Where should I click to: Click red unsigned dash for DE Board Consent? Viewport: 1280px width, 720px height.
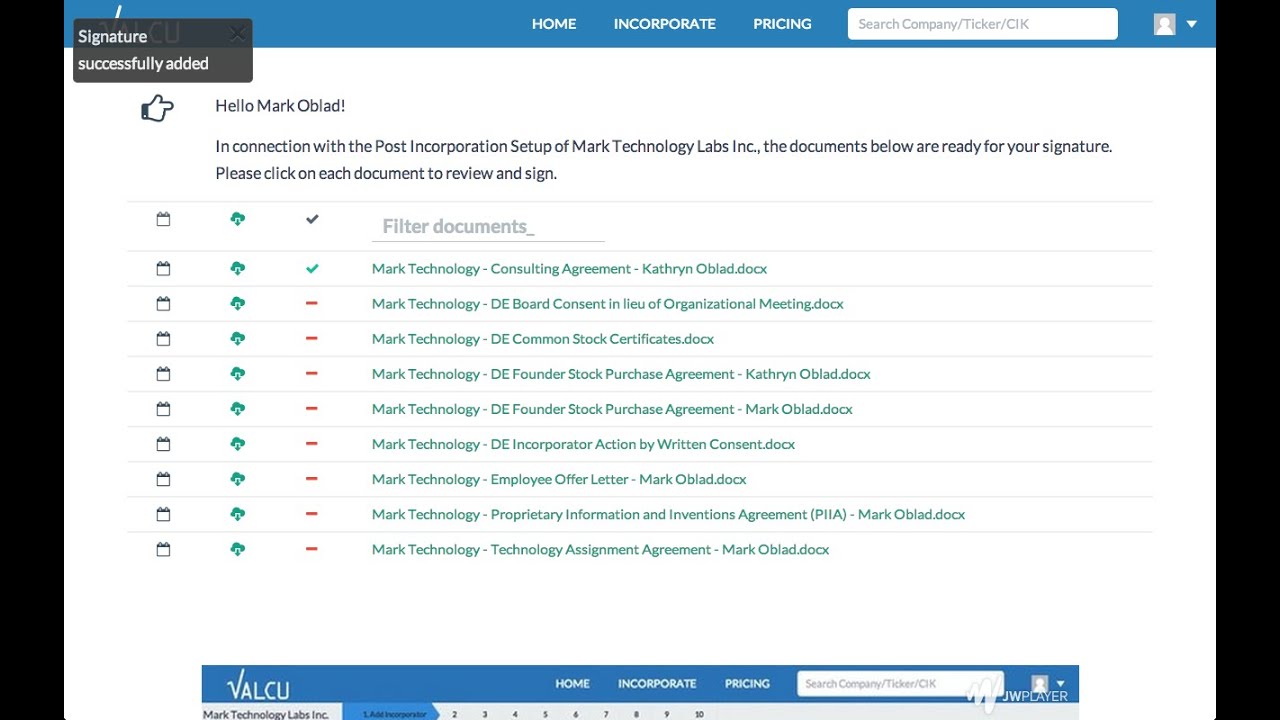[x=312, y=303]
